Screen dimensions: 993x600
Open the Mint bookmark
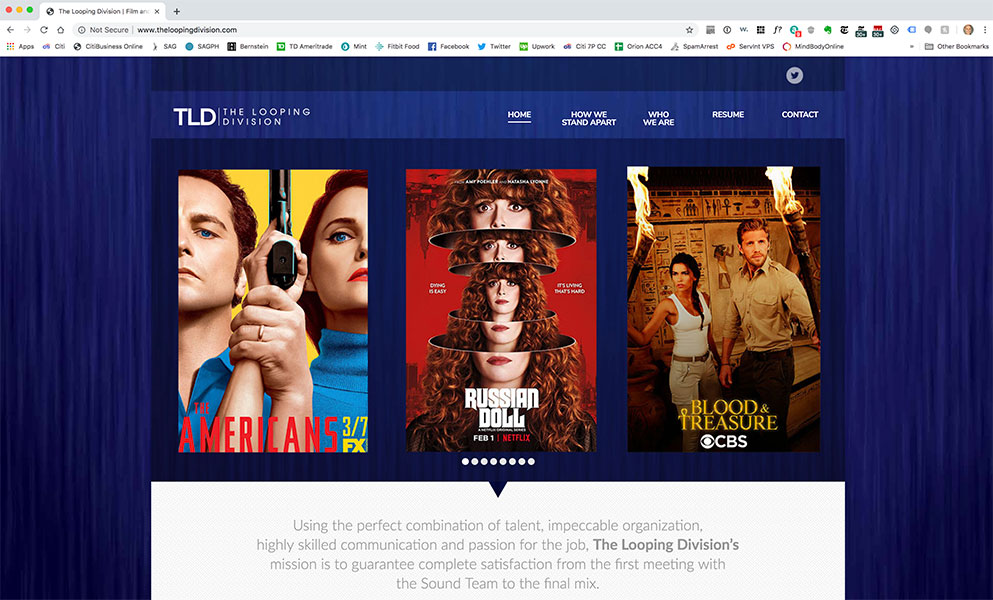pos(354,46)
